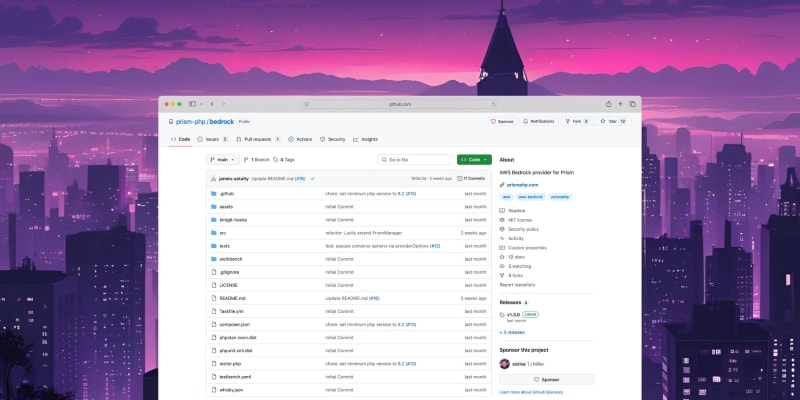Screen dimensions: 800x400
Task: Click the composer.json file icon
Action: tap(214, 324)
